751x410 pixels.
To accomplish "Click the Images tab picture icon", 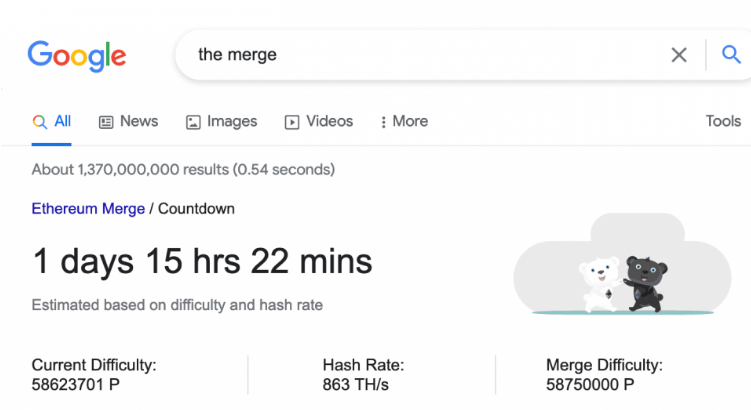I will pos(193,122).
